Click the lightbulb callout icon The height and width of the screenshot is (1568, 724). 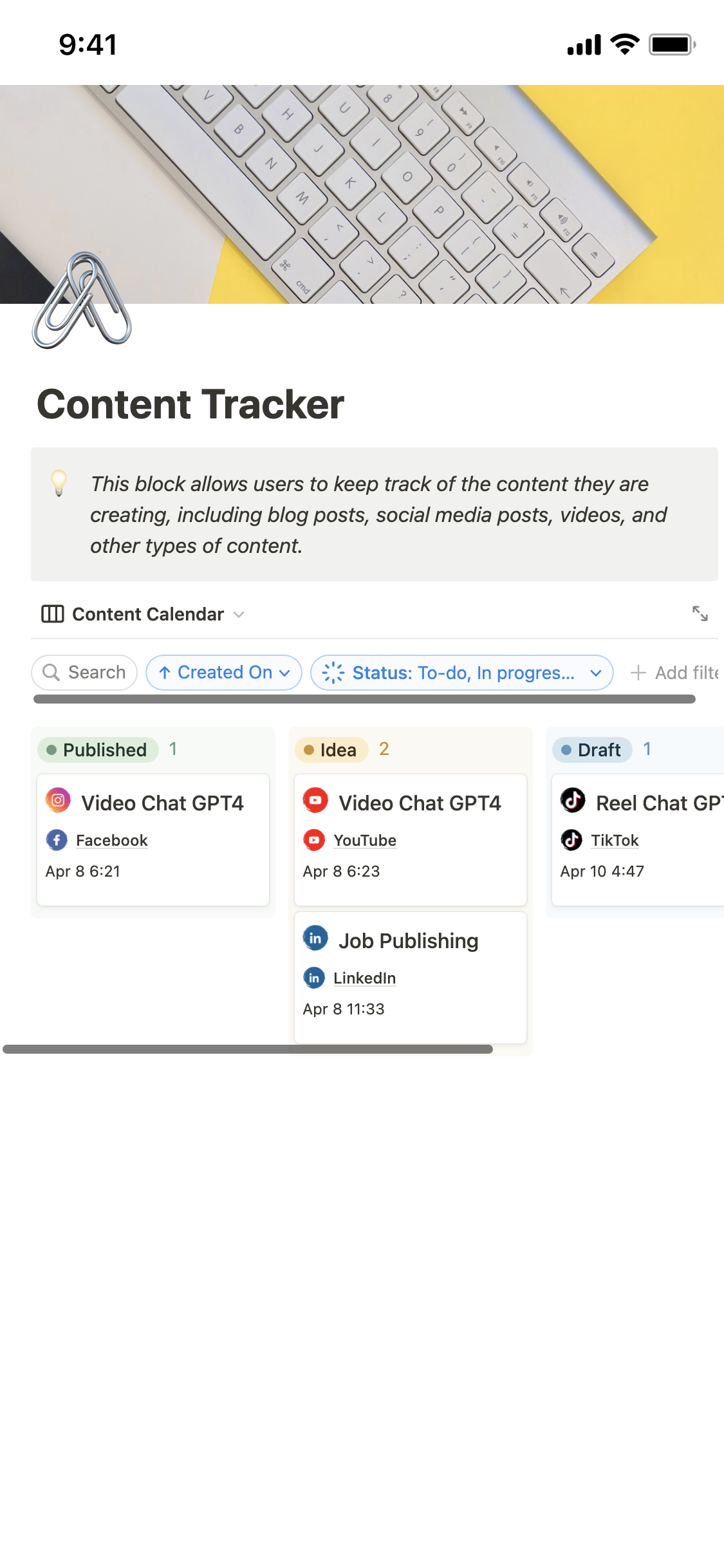click(59, 483)
